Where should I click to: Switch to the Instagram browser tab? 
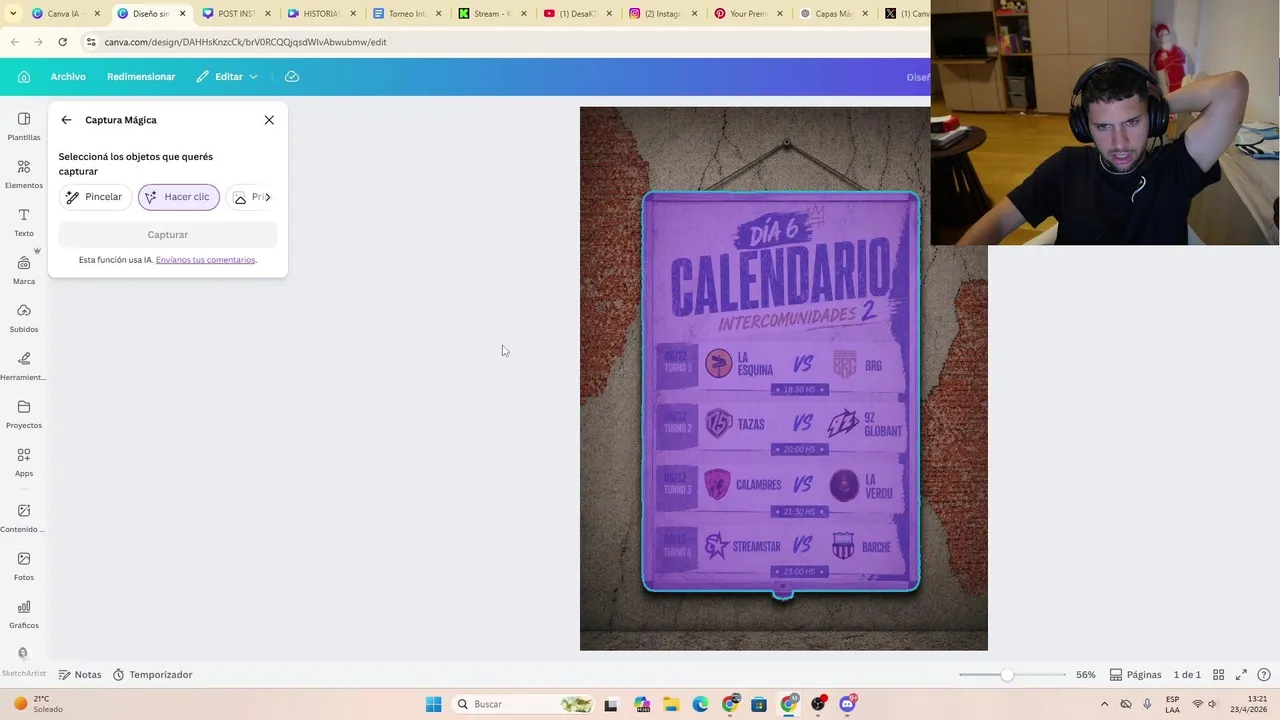[662, 14]
